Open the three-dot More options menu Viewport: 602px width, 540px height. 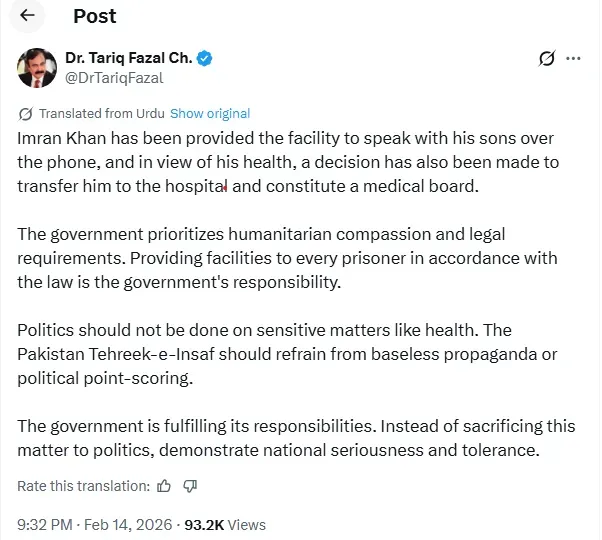(x=574, y=59)
